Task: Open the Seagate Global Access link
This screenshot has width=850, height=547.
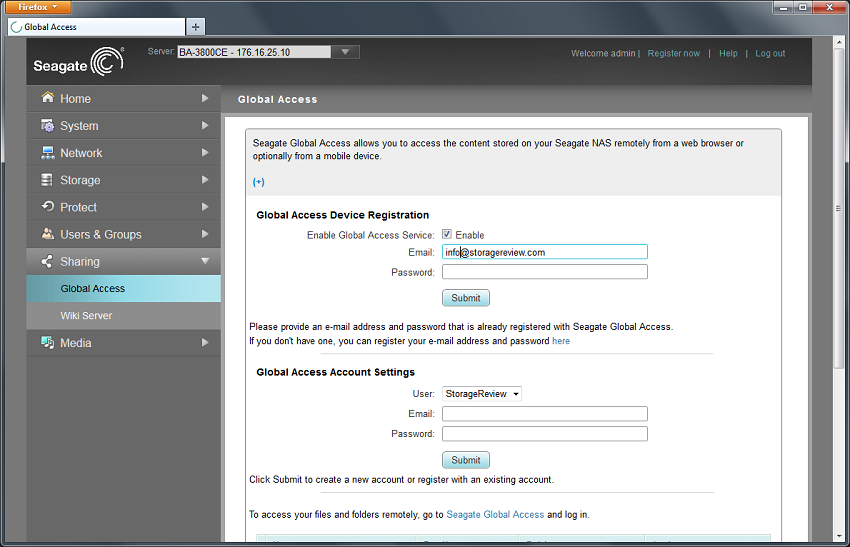Action: tap(495, 514)
